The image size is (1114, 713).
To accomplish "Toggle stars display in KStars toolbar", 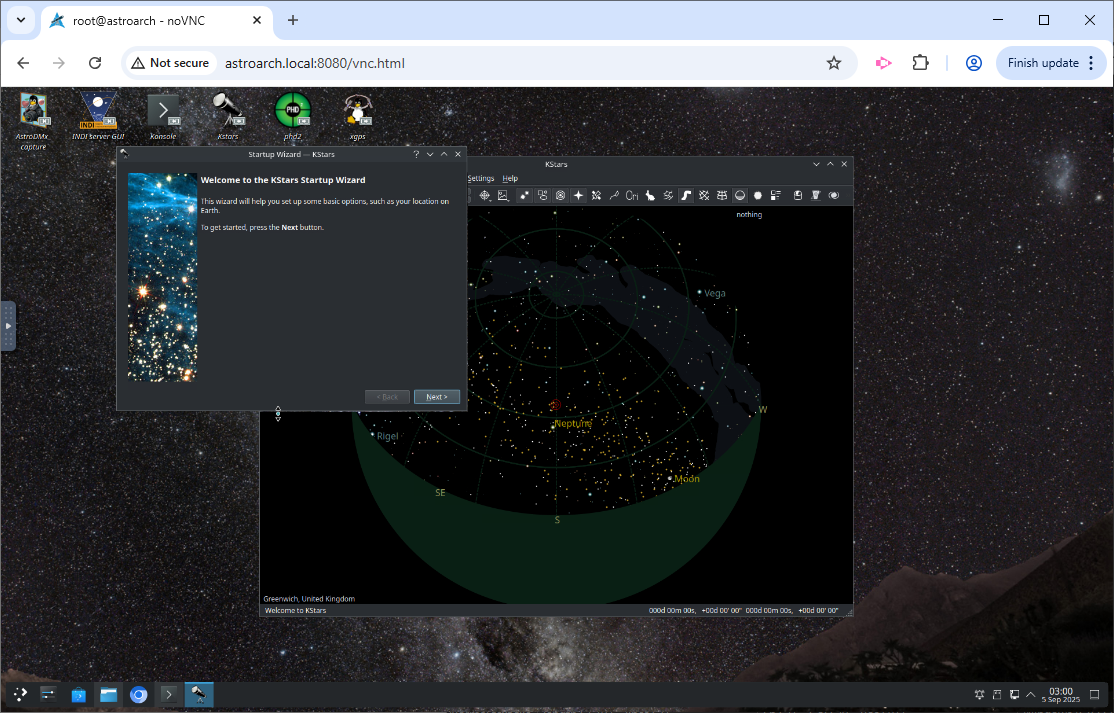I will [524, 195].
